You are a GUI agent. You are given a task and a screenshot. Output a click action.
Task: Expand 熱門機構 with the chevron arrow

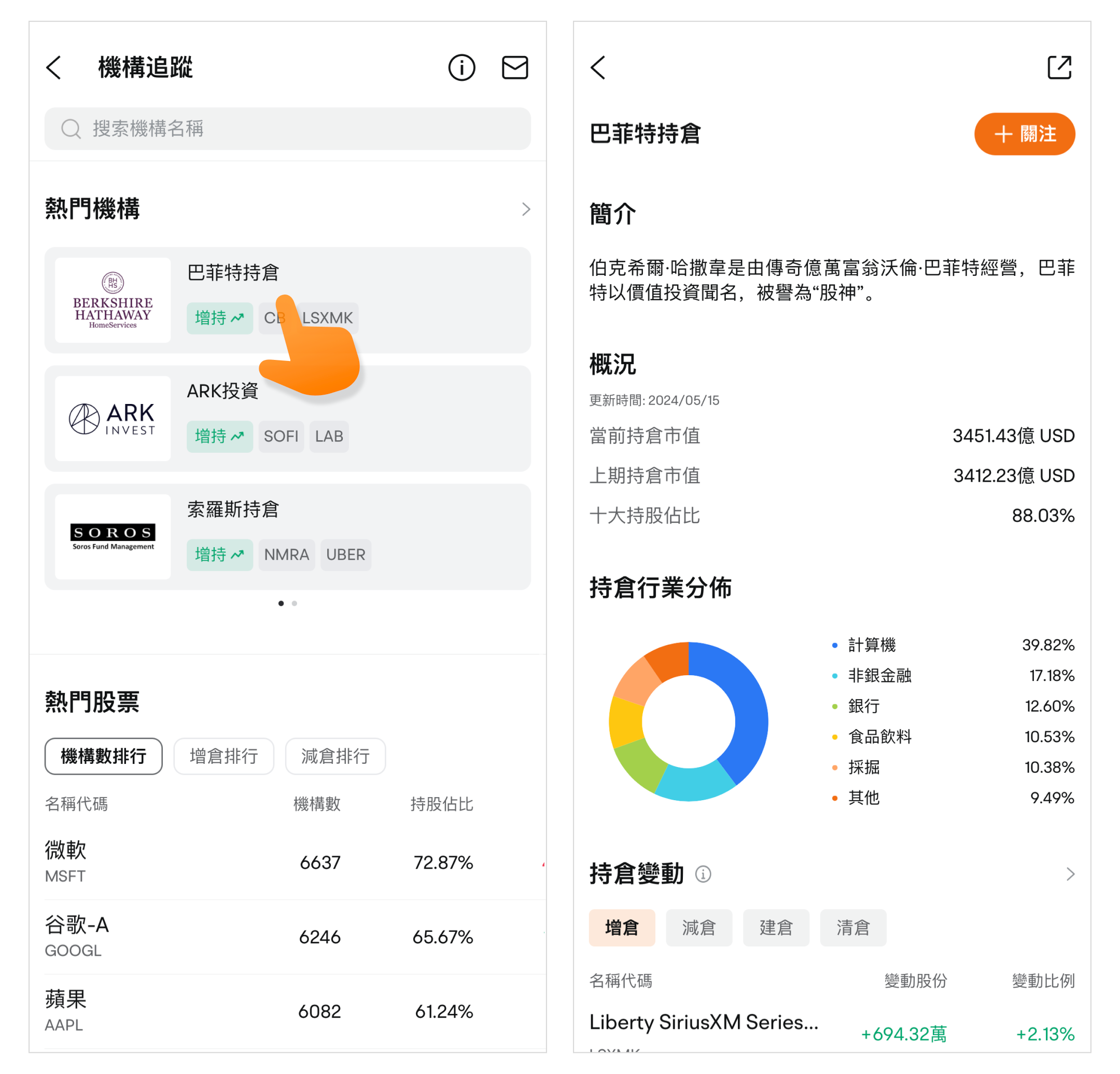(x=526, y=209)
